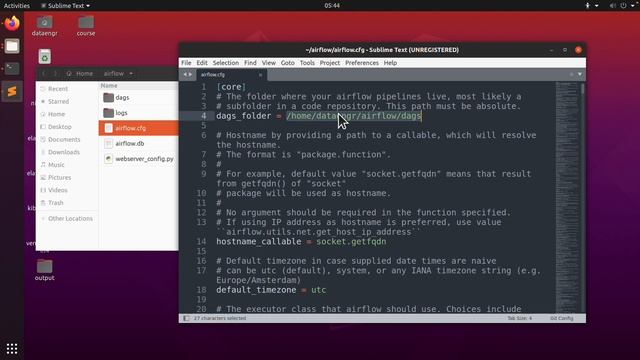Open the Find menu

[x=250, y=63]
